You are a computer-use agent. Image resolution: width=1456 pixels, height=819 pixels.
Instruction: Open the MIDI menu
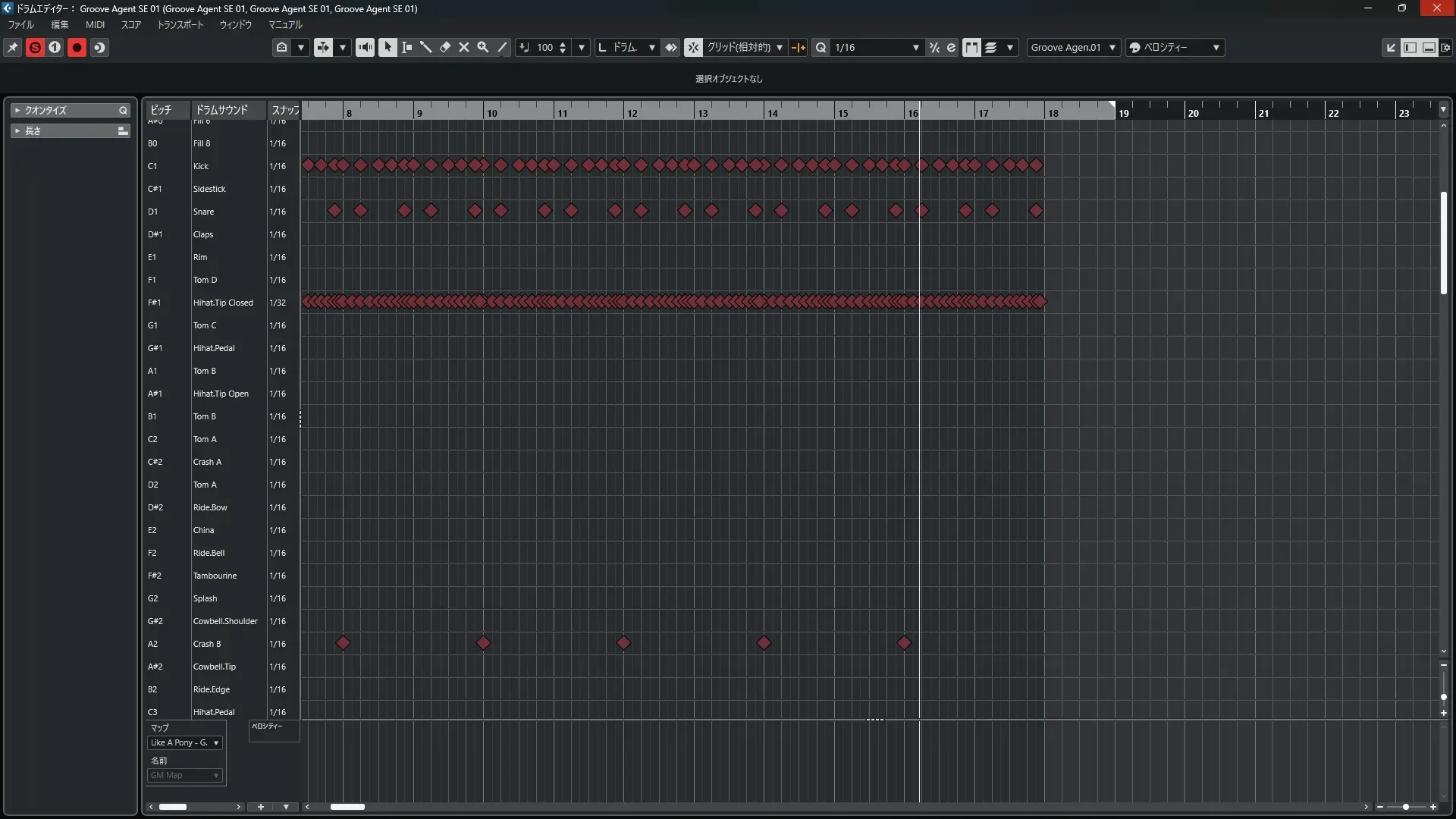pyautogui.click(x=95, y=24)
